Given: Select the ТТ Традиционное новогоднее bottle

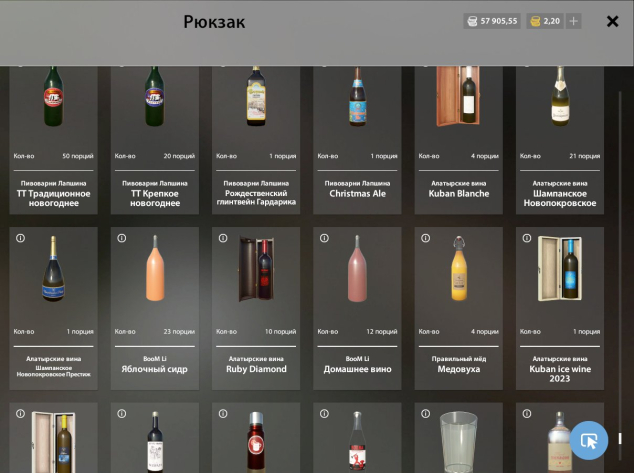Looking at the screenshot, I should click(x=53, y=140).
